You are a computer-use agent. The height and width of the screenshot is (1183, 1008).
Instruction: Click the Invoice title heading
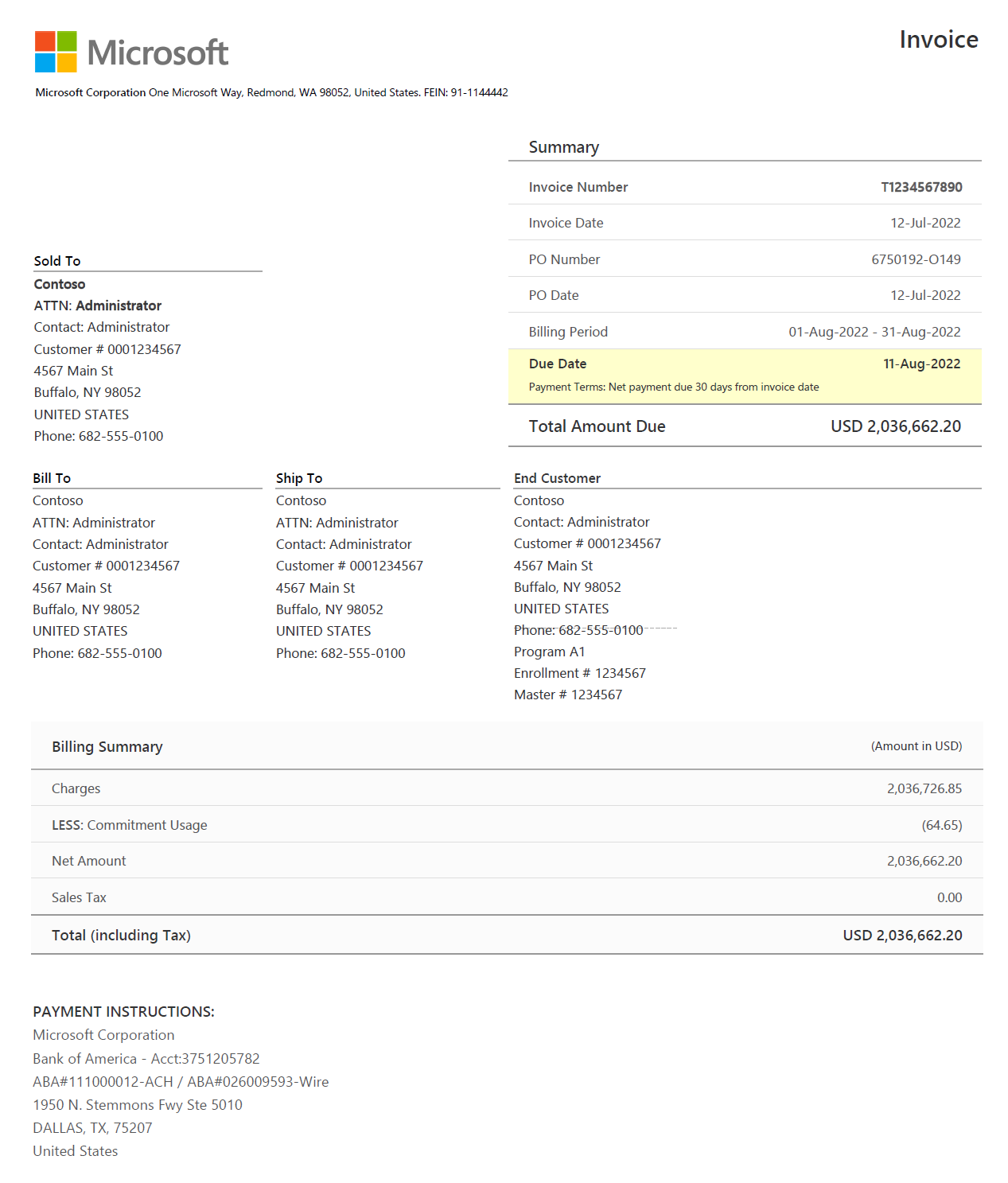[x=938, y=40]
